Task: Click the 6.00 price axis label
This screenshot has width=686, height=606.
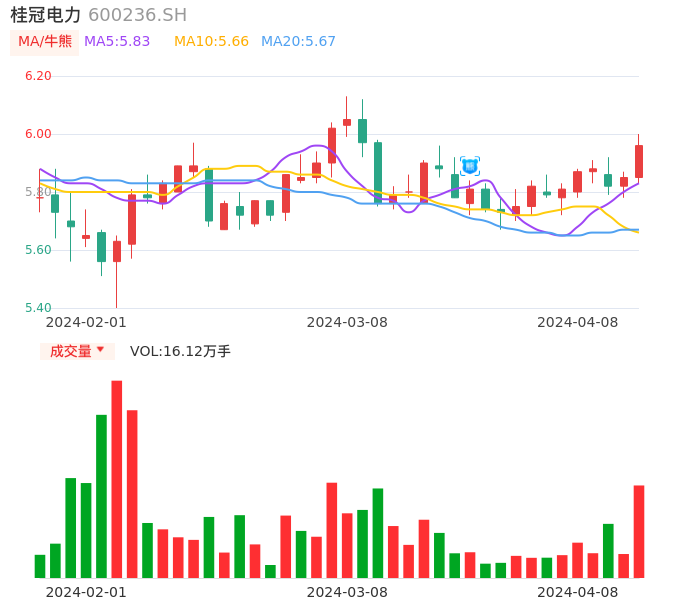Action: coord(38,134)
